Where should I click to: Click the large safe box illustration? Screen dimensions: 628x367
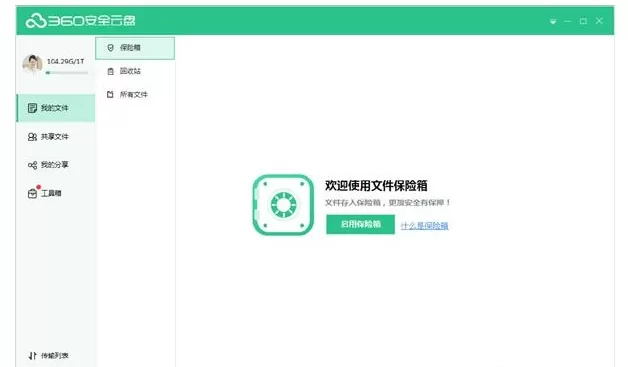(x=283, y=205)
